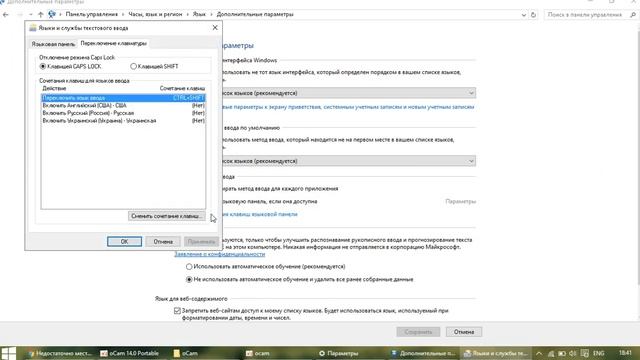Select 'Не использовать автоматическое обучение' radio

[189, 280]
